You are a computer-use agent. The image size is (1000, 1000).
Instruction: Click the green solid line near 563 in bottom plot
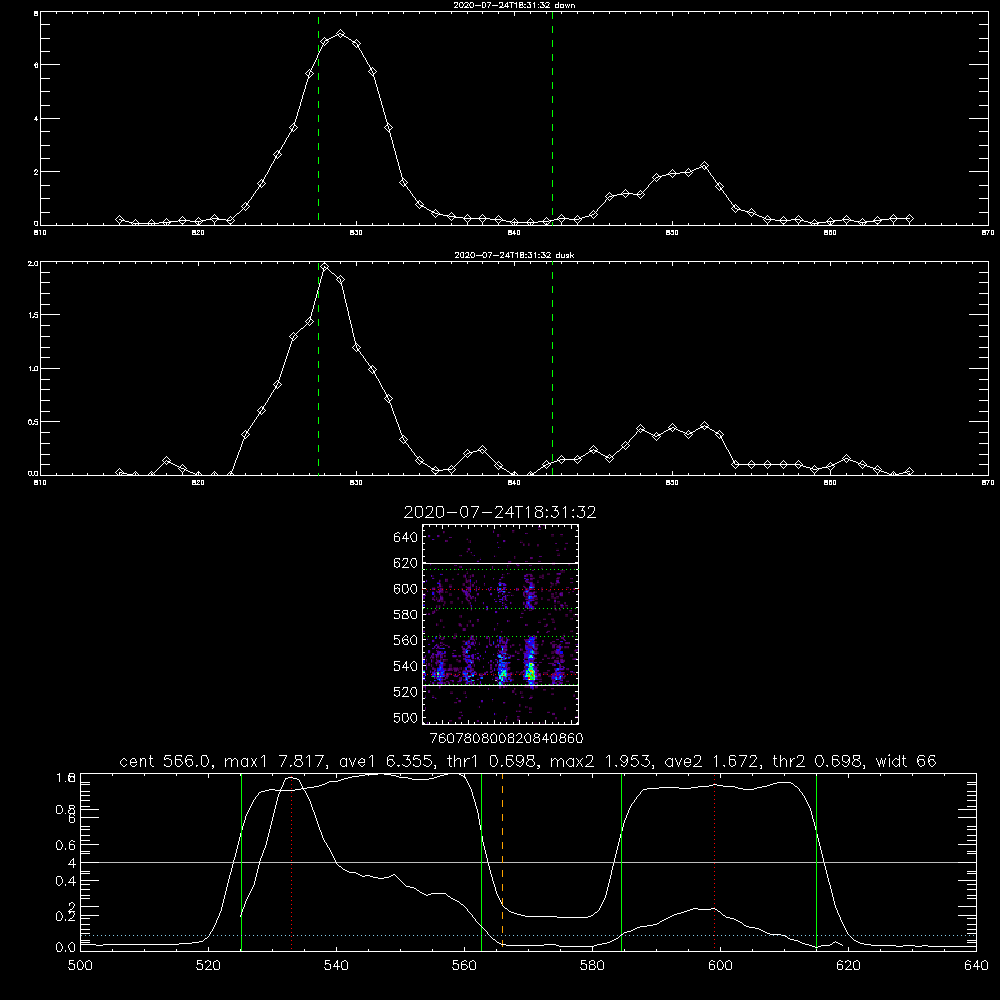click(482, 861)
